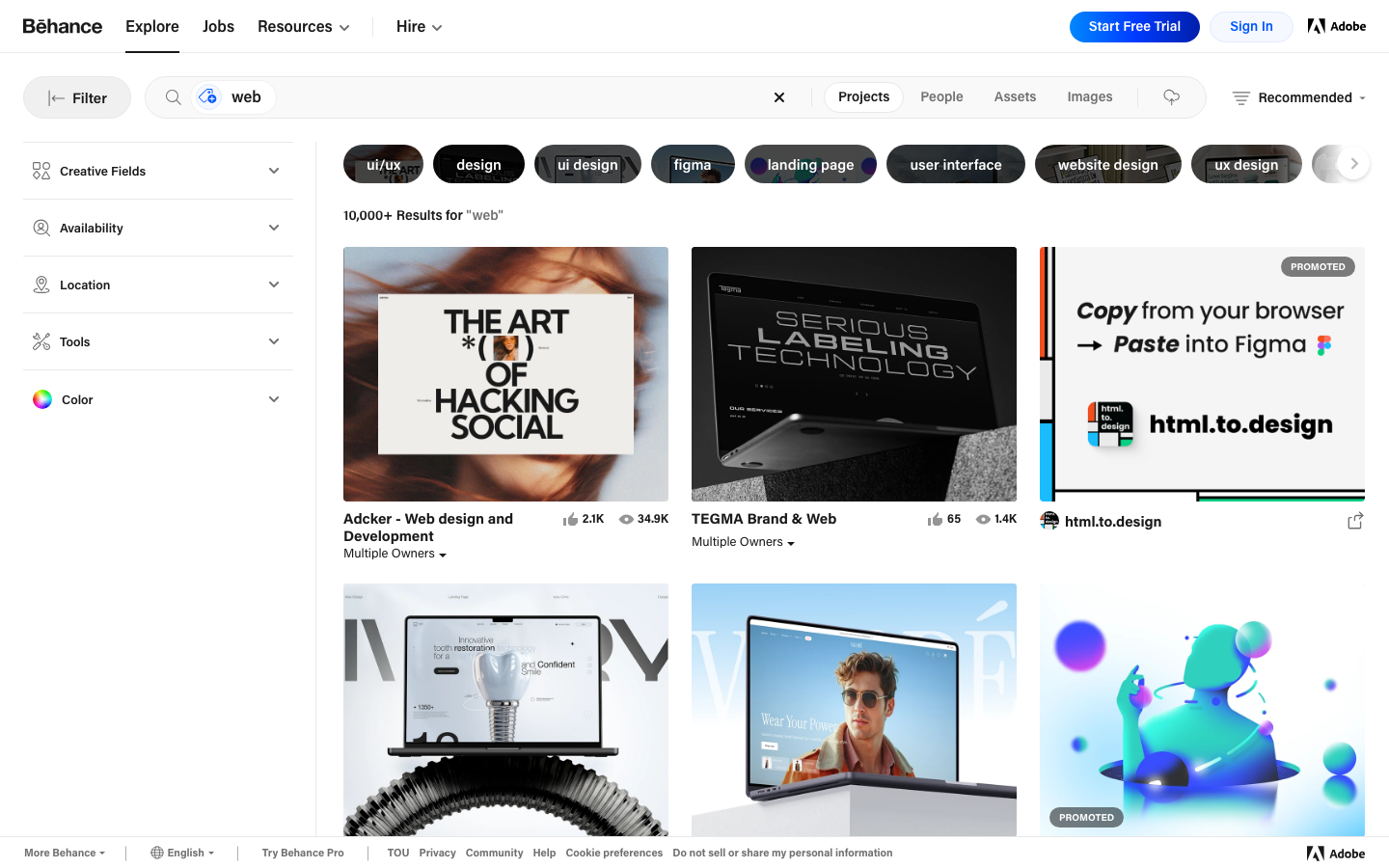This screenshot has width=1389, height=868.
Task: Select the 'design' tag chip
Action: (x=478, y=164)
